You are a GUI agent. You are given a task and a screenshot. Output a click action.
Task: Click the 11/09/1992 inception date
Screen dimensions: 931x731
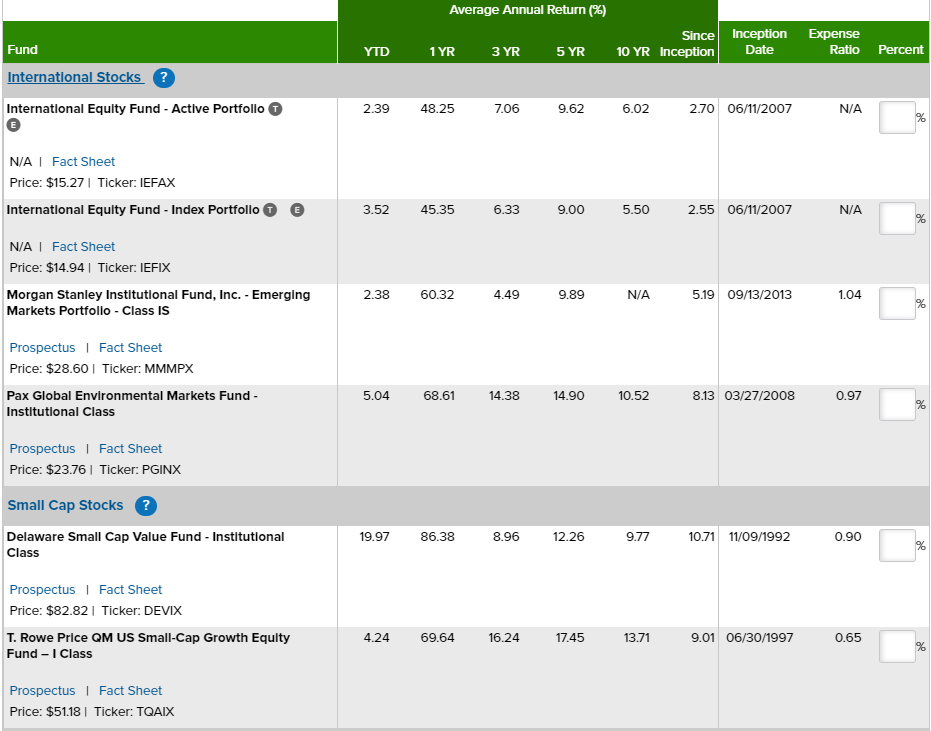tap(759, 537)
